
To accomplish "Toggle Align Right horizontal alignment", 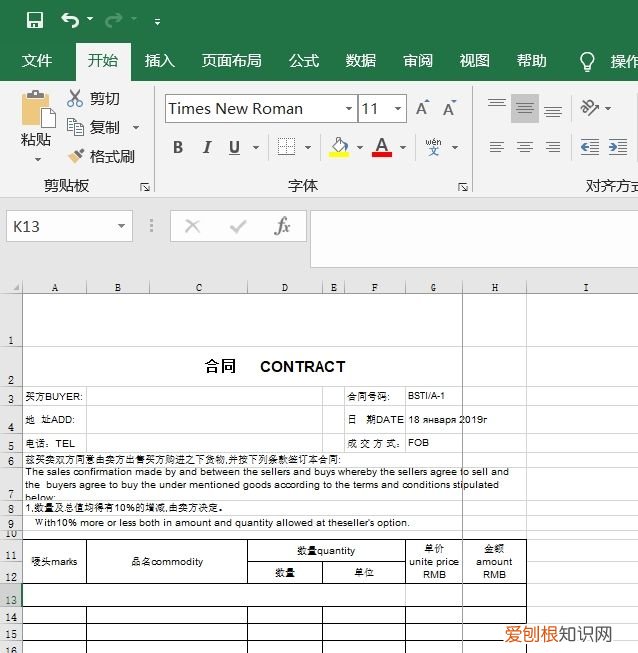I will [x=553, y=147].
